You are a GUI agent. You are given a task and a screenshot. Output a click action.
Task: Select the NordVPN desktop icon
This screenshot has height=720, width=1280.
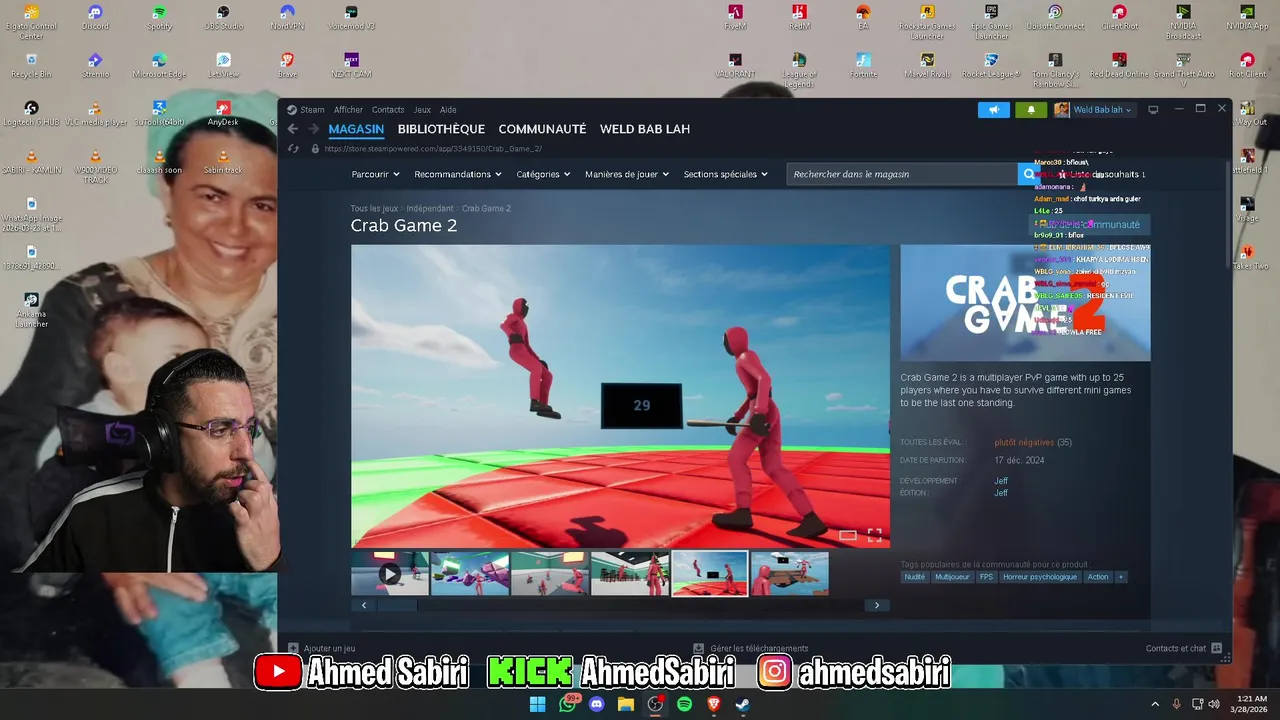pyautogui.click(x=287, y=18)
